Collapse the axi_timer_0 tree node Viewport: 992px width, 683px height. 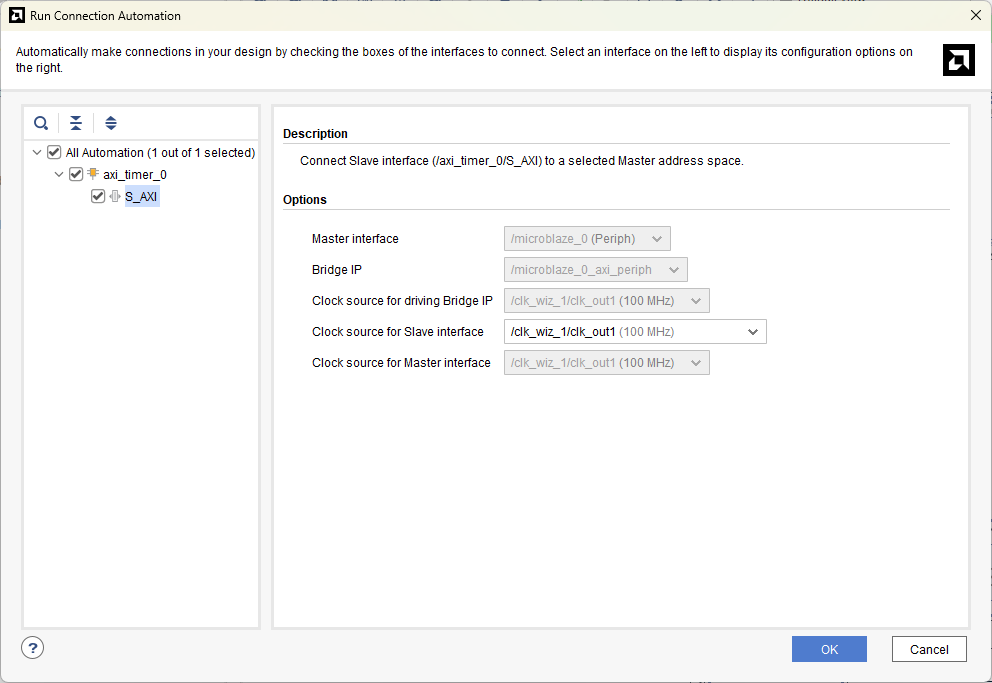[x=59, y=174]
